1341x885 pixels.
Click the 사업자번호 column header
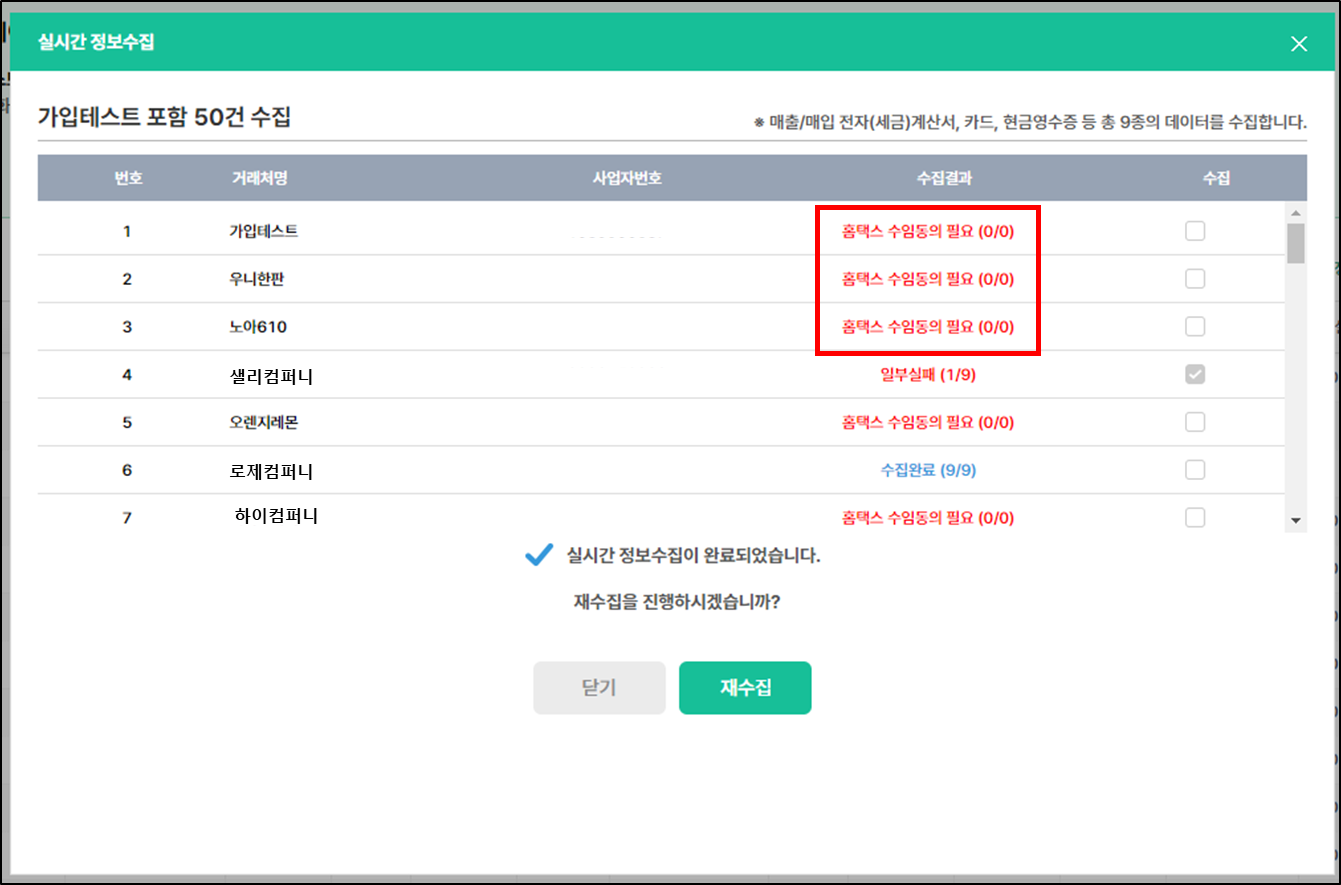click(x=627, y=178)
